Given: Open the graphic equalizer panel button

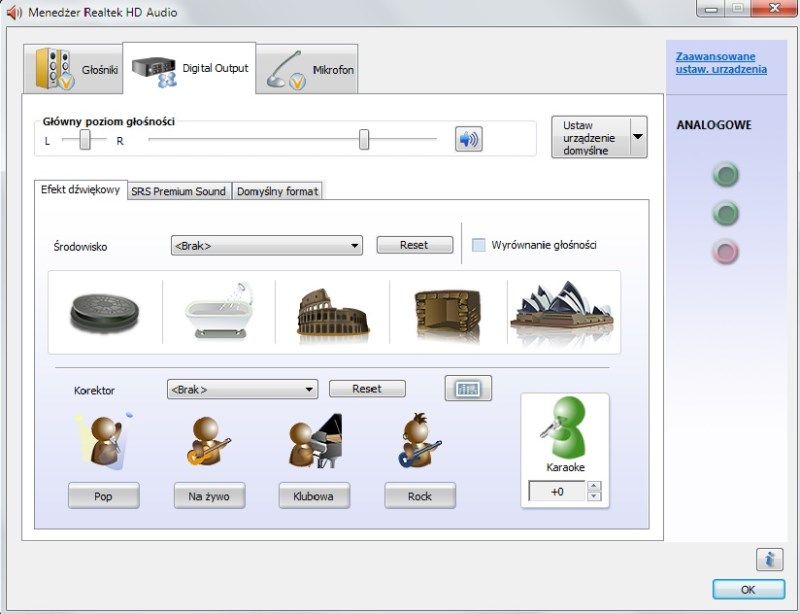Looking at the screenshot, I should click(x=468, y=388).
